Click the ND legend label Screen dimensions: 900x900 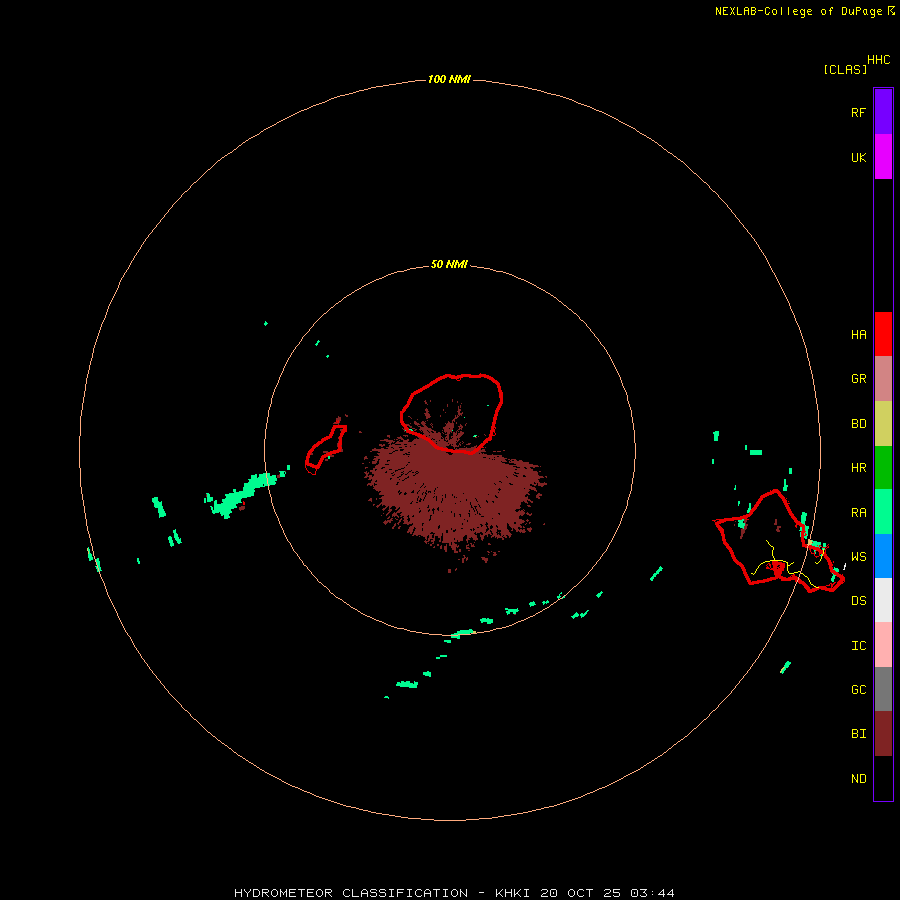tap(859, 779)
